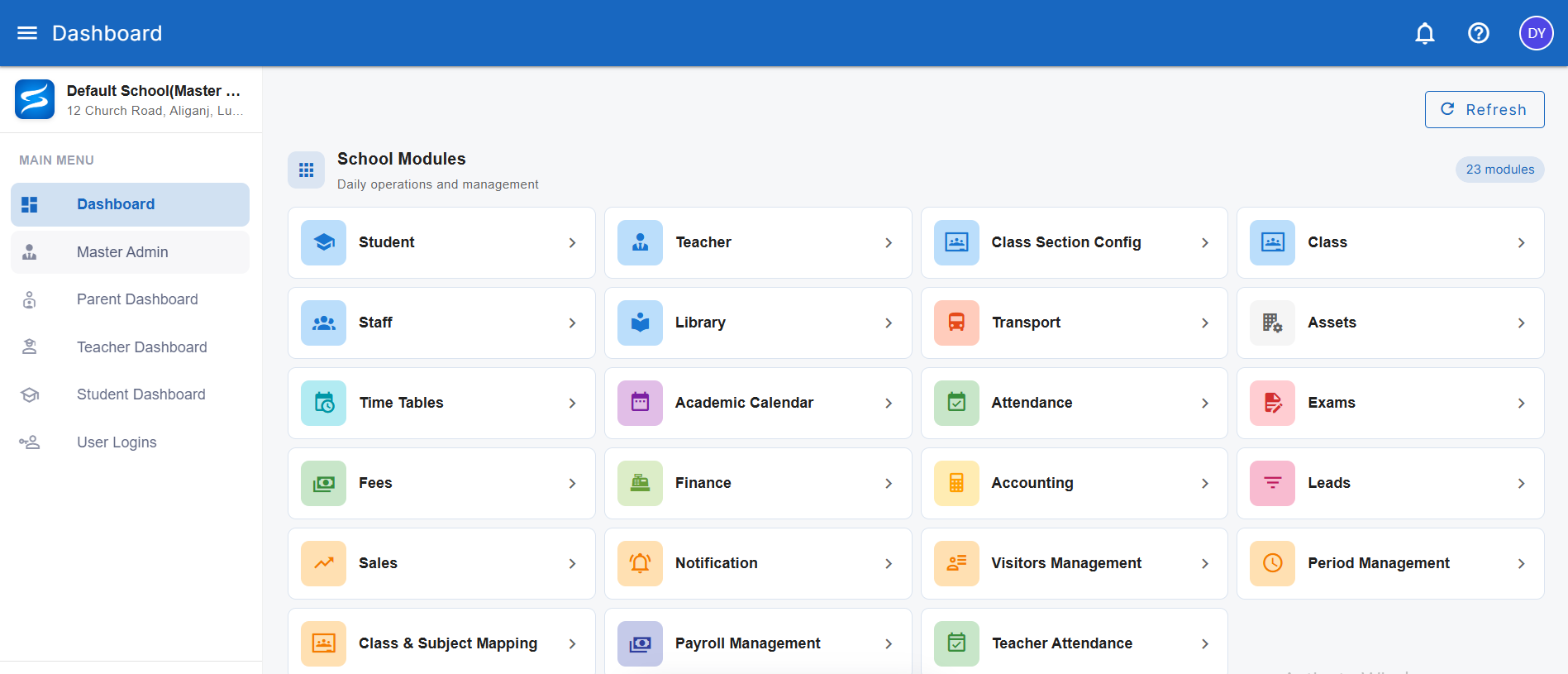Click the Period Management clock icon
1568x674 pixels.
click(1272, 563)
